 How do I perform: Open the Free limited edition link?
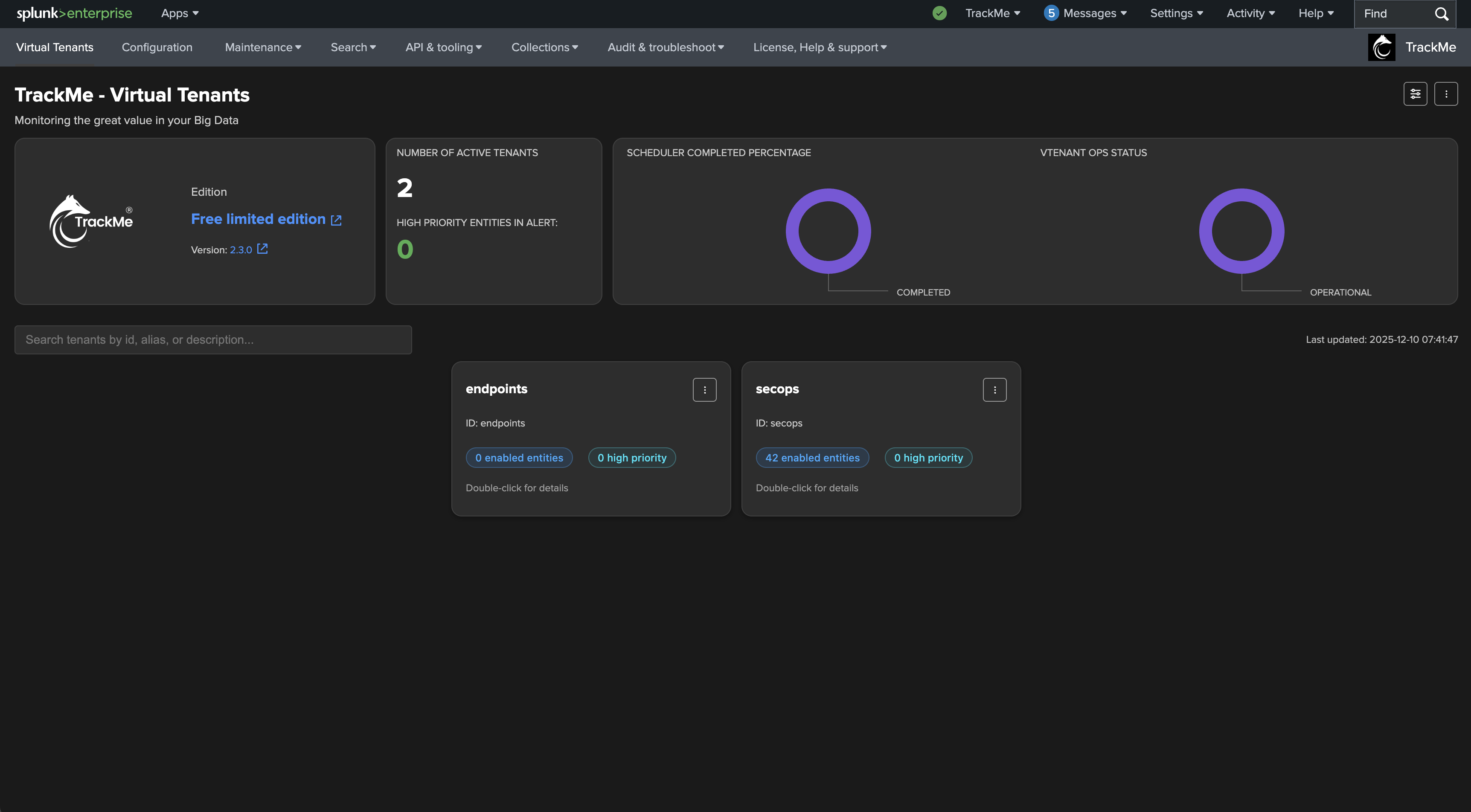pos(259,219)
